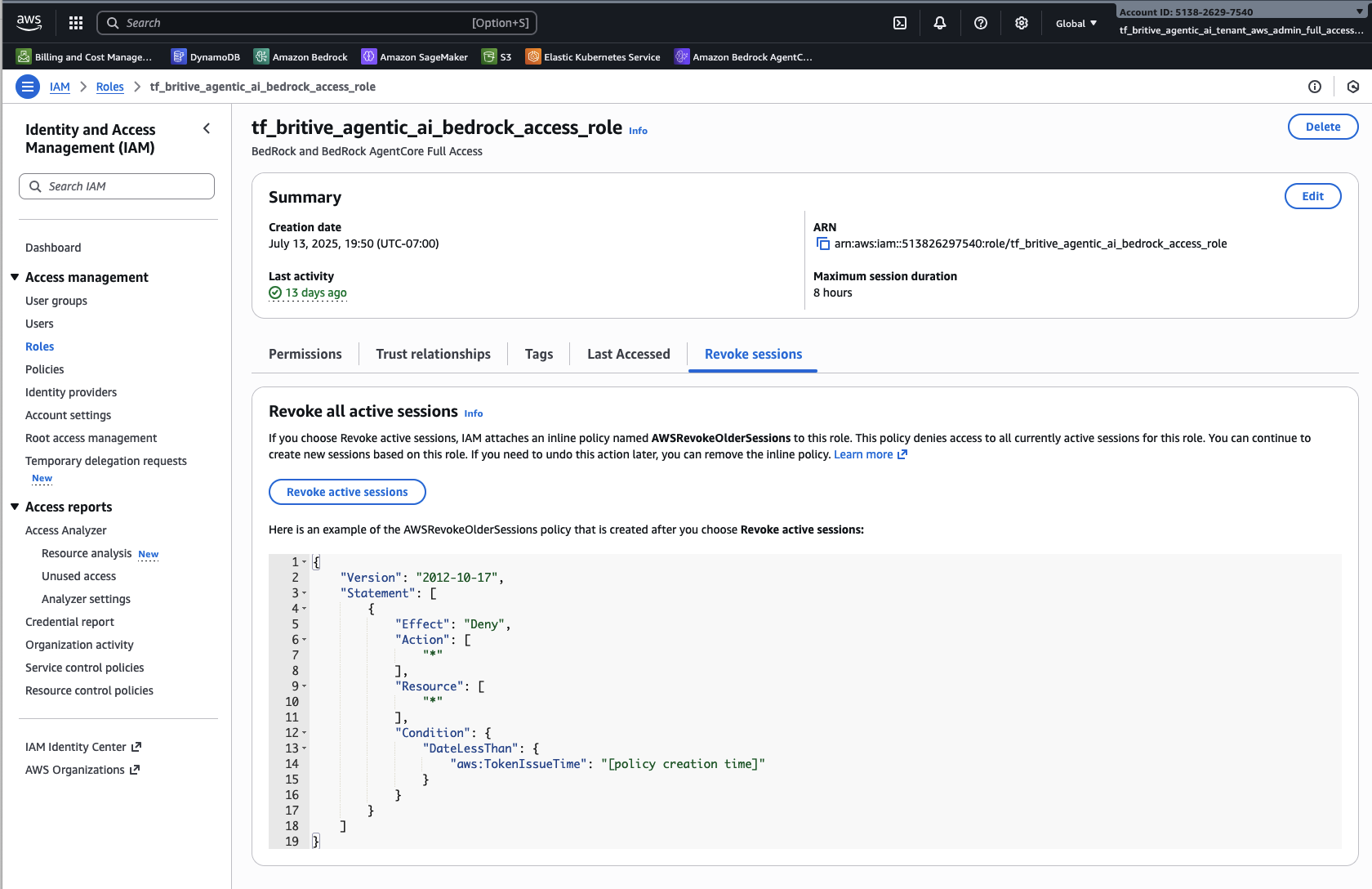Launch the CloudShell terminal icon
This screenshot has height=889, width=1372.
click(900, 23)
